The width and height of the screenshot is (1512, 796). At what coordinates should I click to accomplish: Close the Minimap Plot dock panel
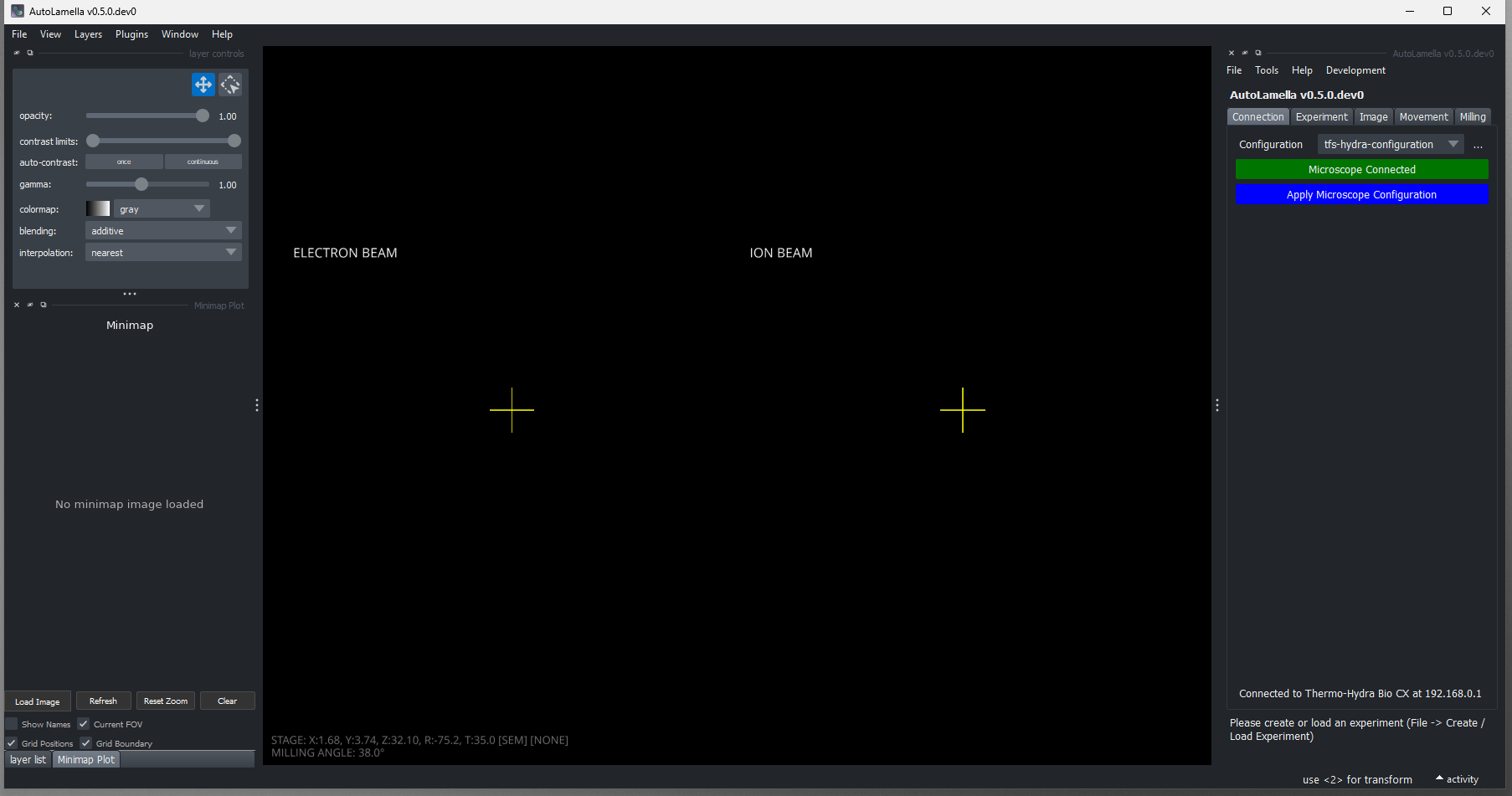[17, 305]
